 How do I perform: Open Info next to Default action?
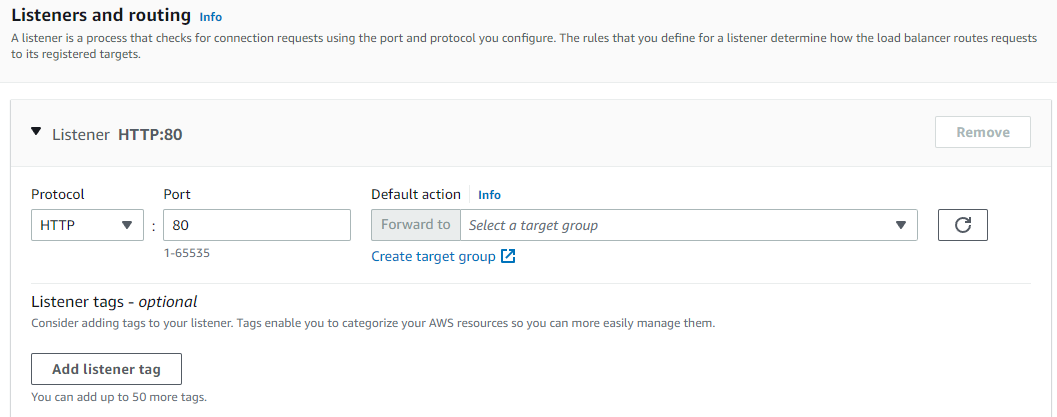point(489,195)
